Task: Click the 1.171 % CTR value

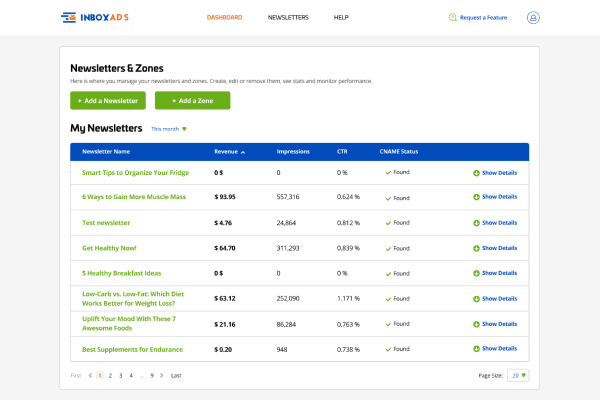Action: (348, 299)
